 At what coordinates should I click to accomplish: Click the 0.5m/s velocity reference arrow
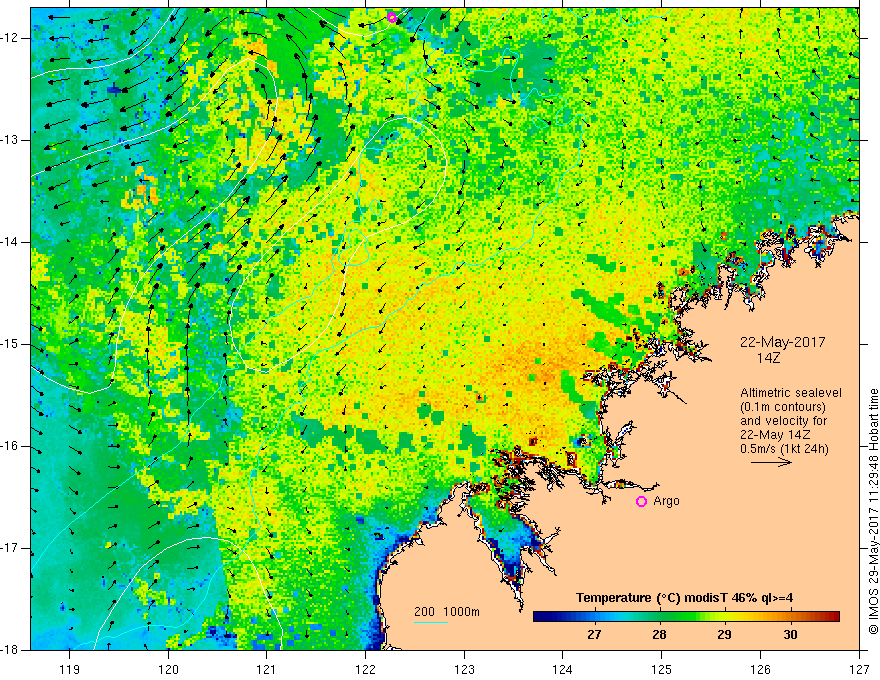click(x=771, y=462)
